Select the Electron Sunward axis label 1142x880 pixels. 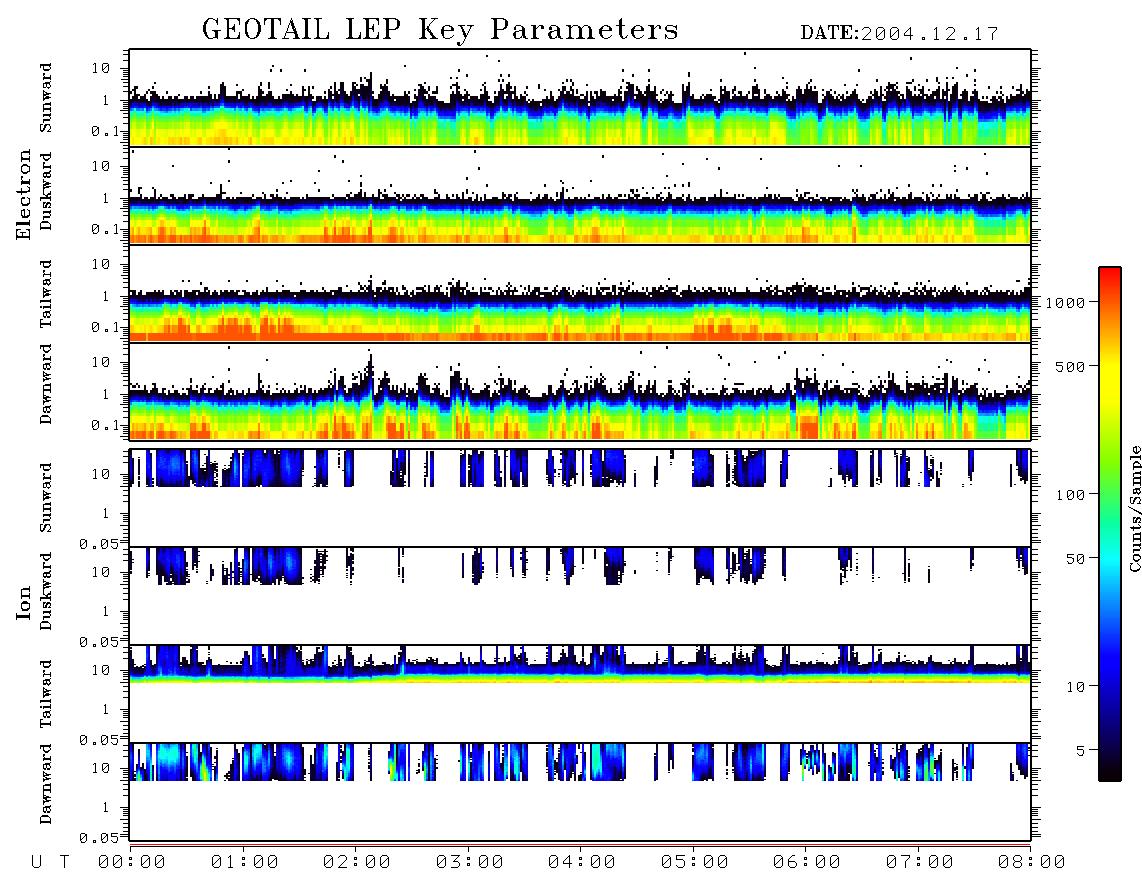click(x=46, y=98)
